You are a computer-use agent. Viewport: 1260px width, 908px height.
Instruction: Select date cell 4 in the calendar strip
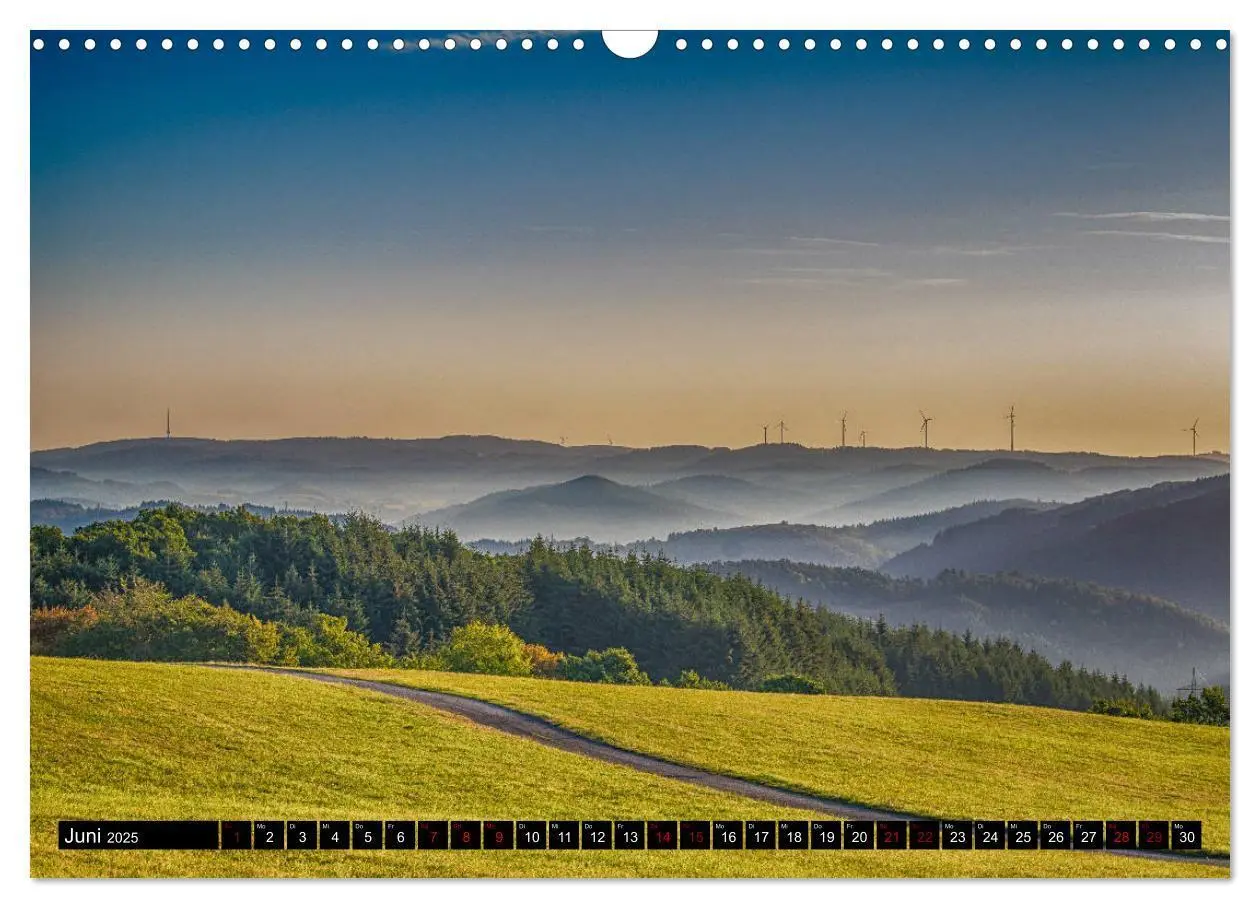click(x=334, y=836)
